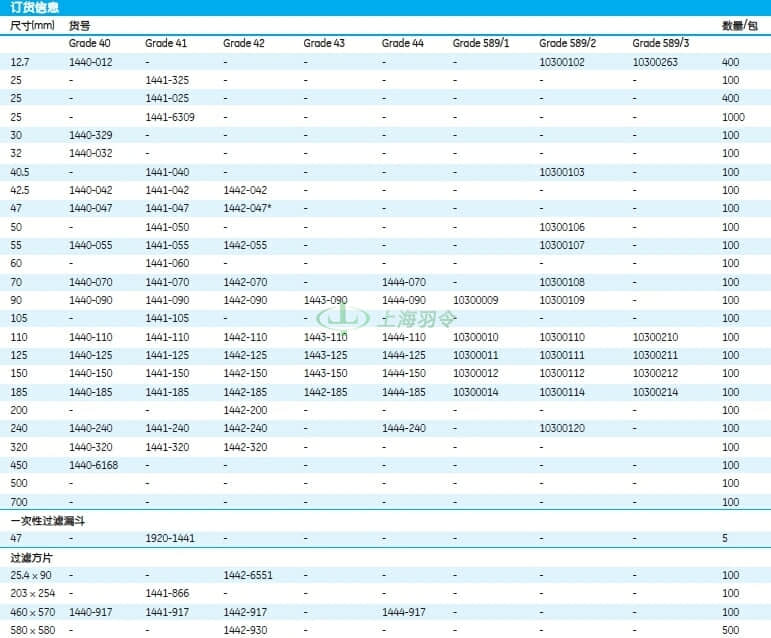Click the green watermark logo icon

click(343, 318)
